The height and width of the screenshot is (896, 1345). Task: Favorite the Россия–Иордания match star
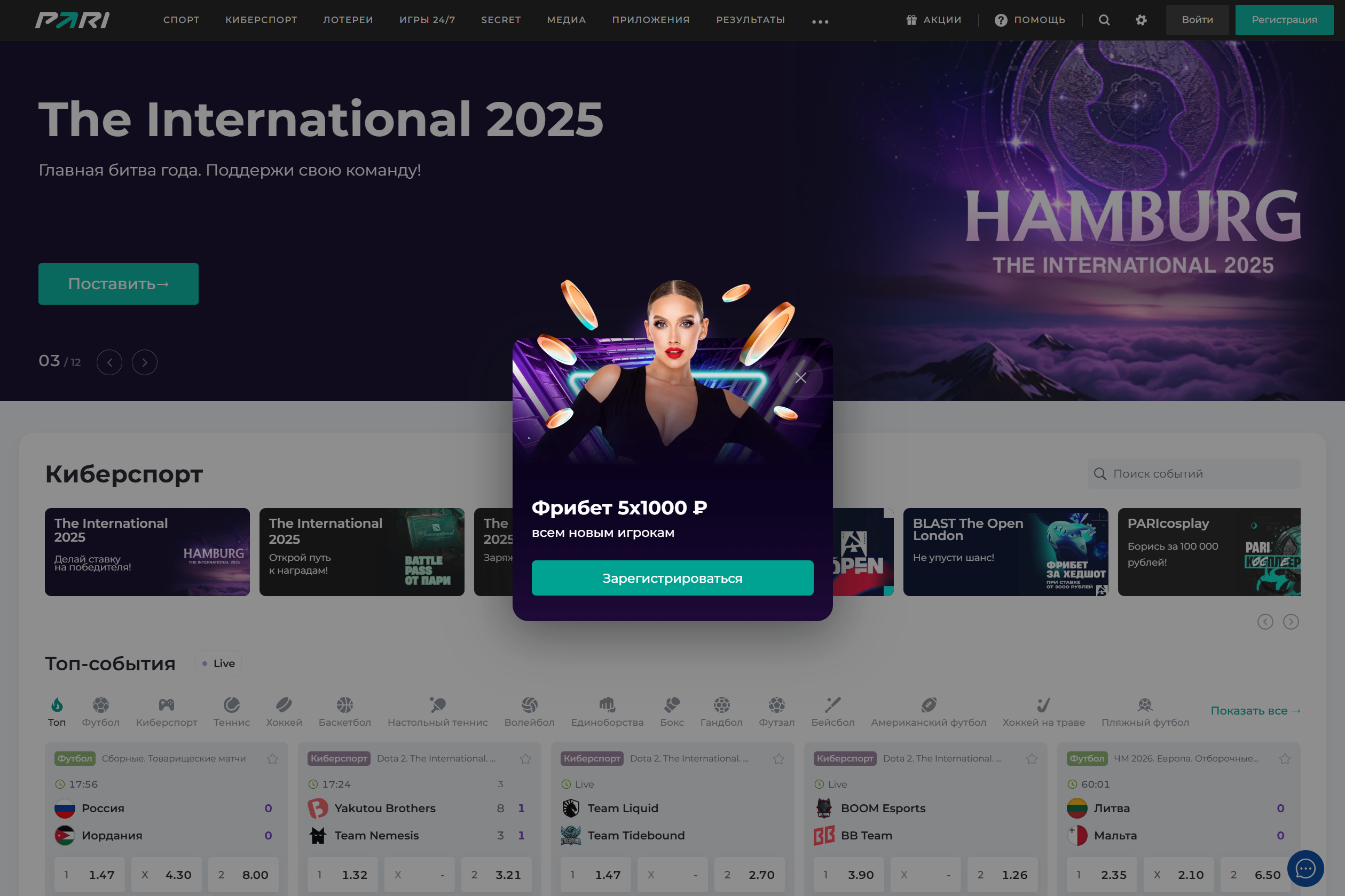[273, 759]
